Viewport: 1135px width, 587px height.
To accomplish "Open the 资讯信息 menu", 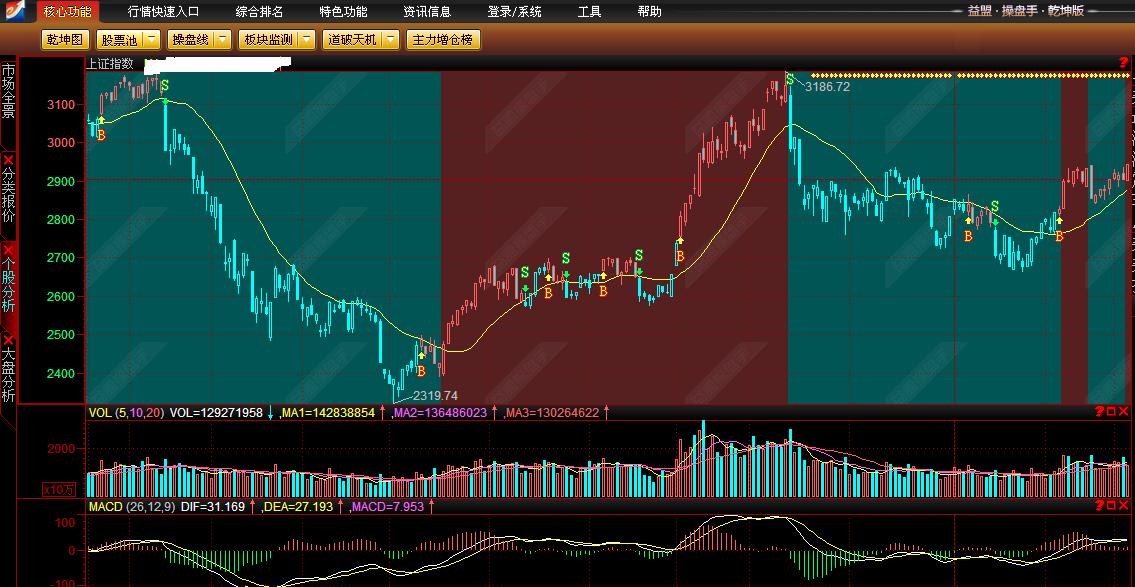I will pos(427,12).
